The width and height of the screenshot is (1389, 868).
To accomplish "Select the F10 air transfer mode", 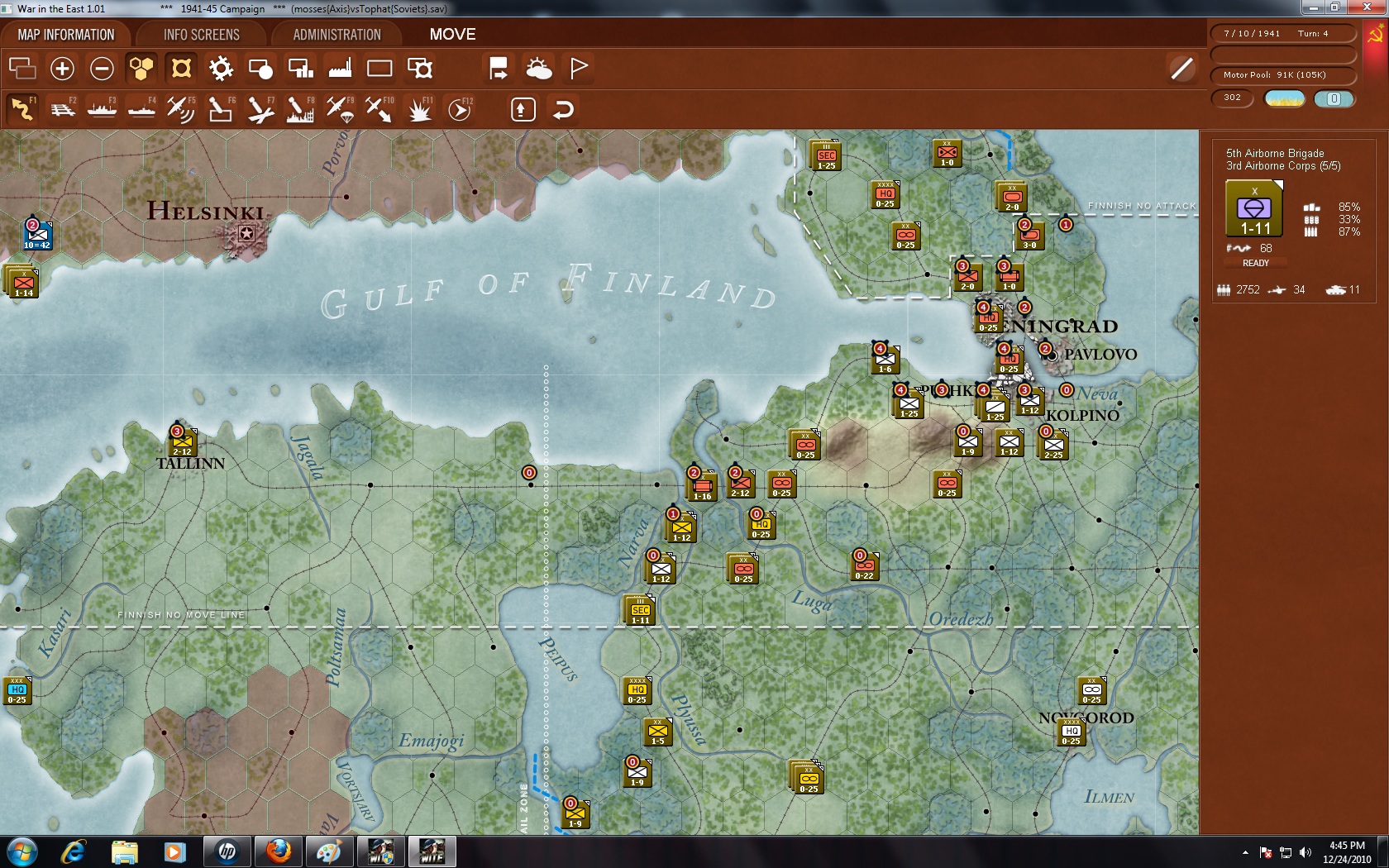I will [x=379, y=109].
